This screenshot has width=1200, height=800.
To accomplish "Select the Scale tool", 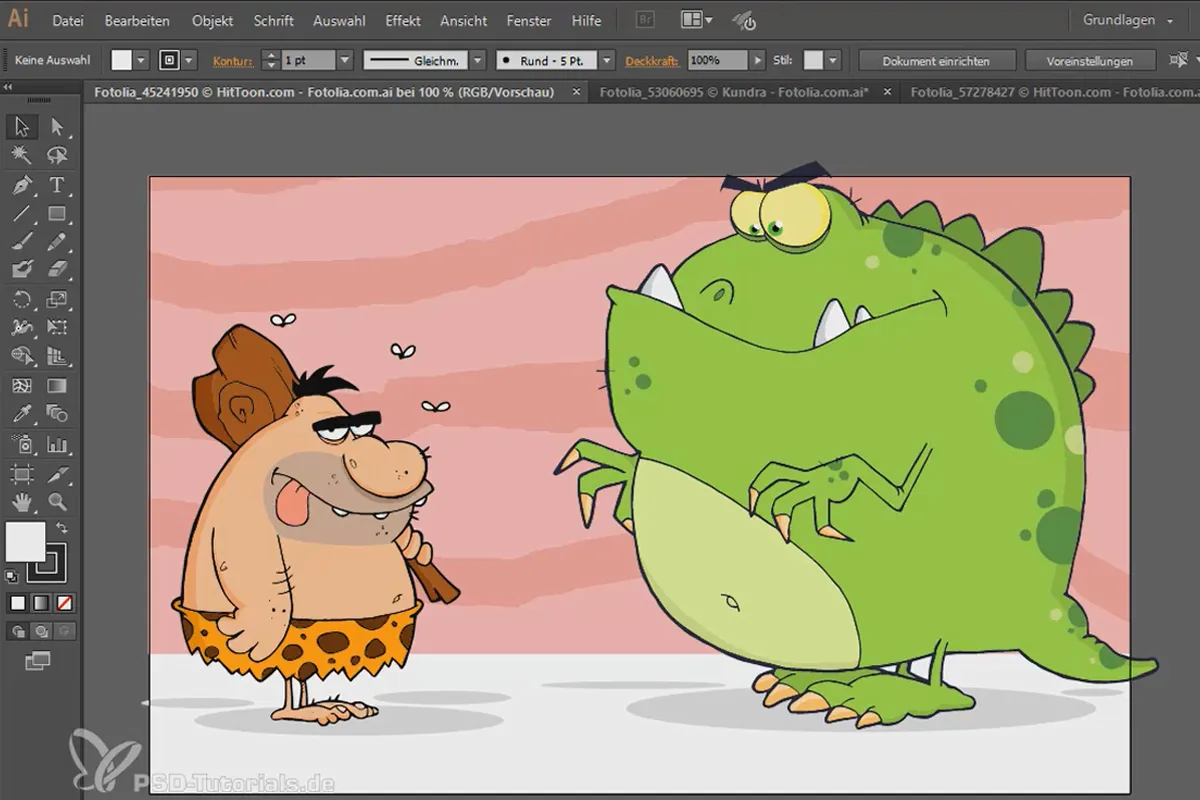I will 57,299.
